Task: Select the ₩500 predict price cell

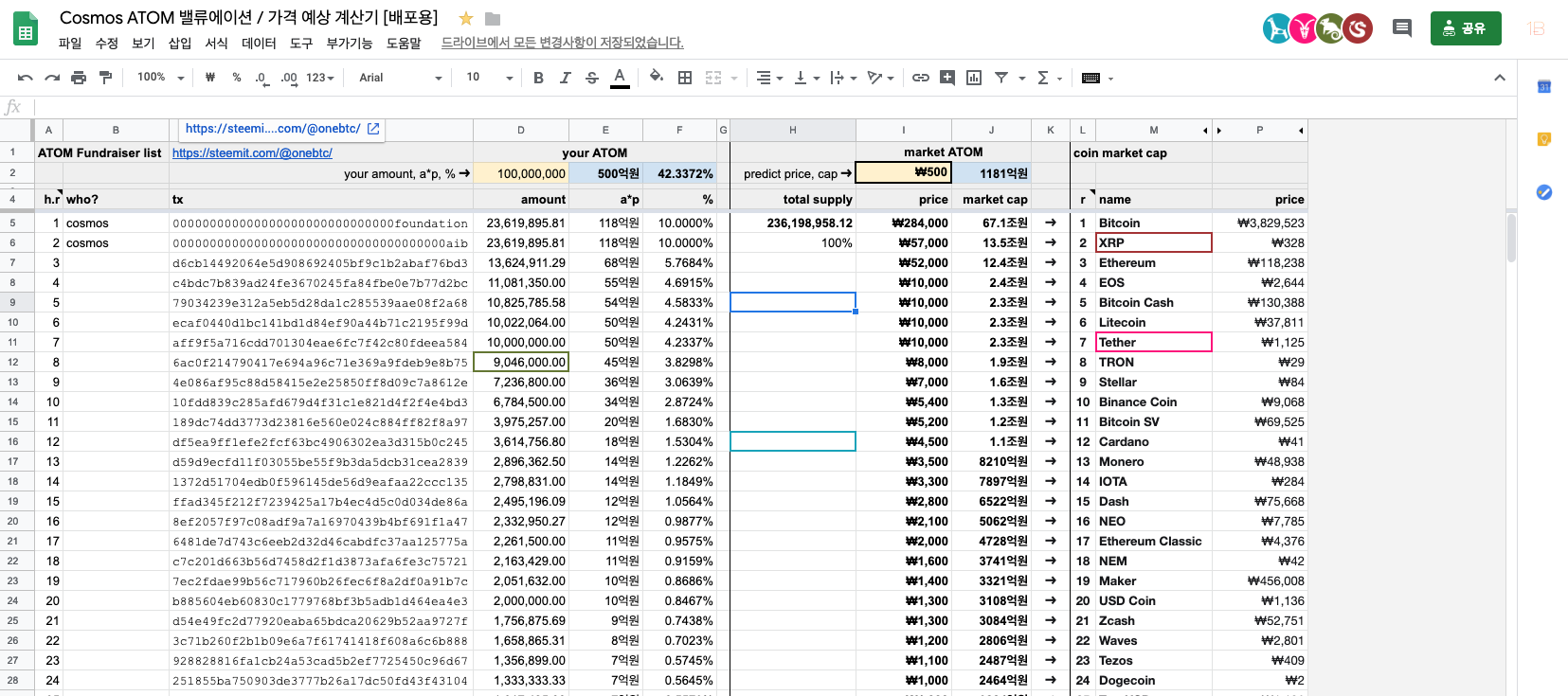Action: coord(903,172)
